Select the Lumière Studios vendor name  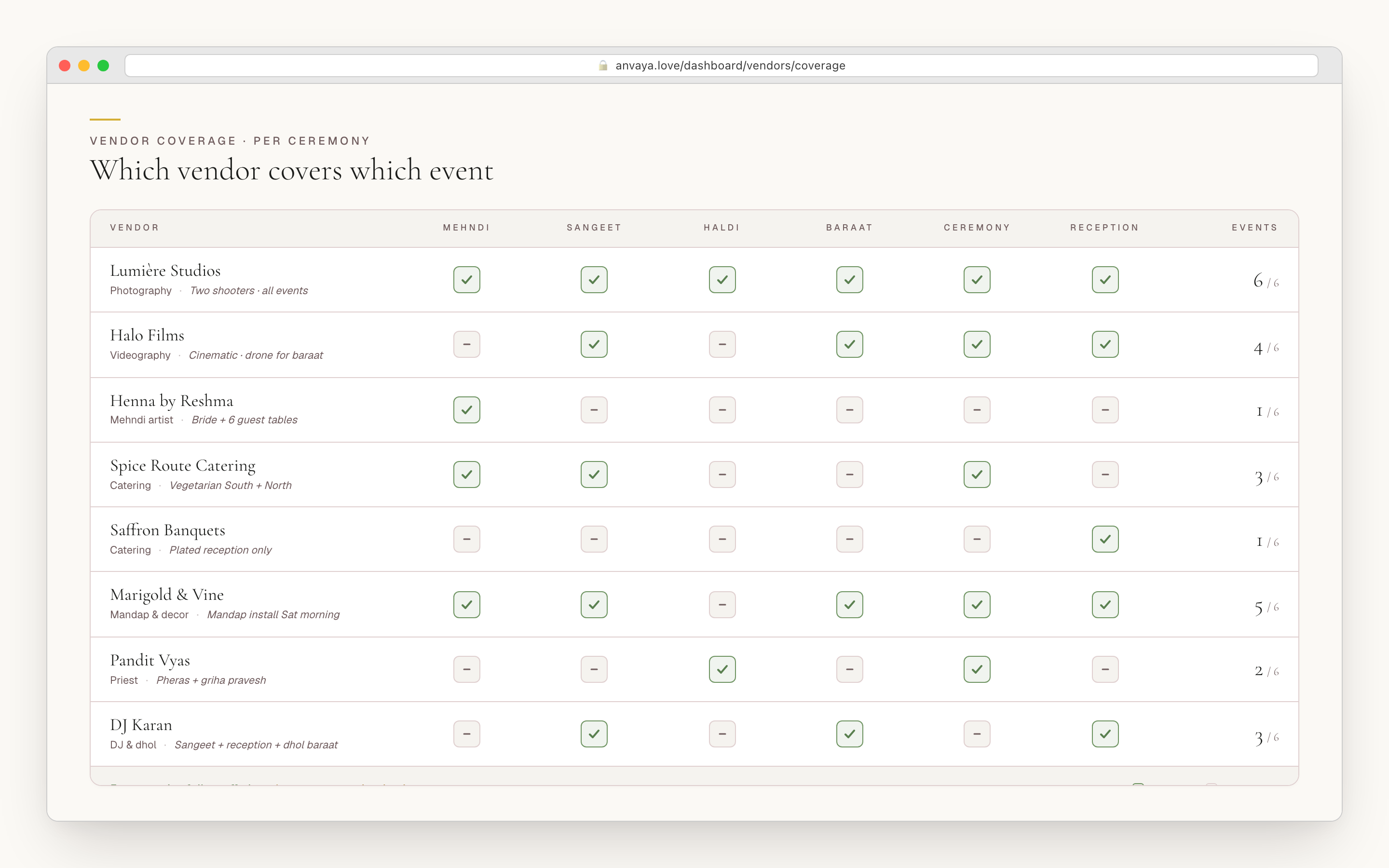pyautogui.click(x=165, y=271)
